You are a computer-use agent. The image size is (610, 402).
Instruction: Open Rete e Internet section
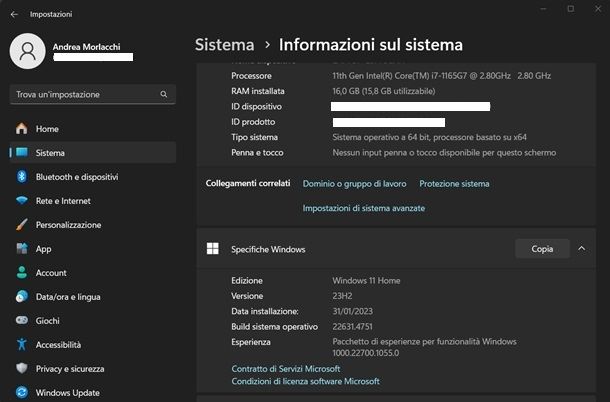point(63,201)
